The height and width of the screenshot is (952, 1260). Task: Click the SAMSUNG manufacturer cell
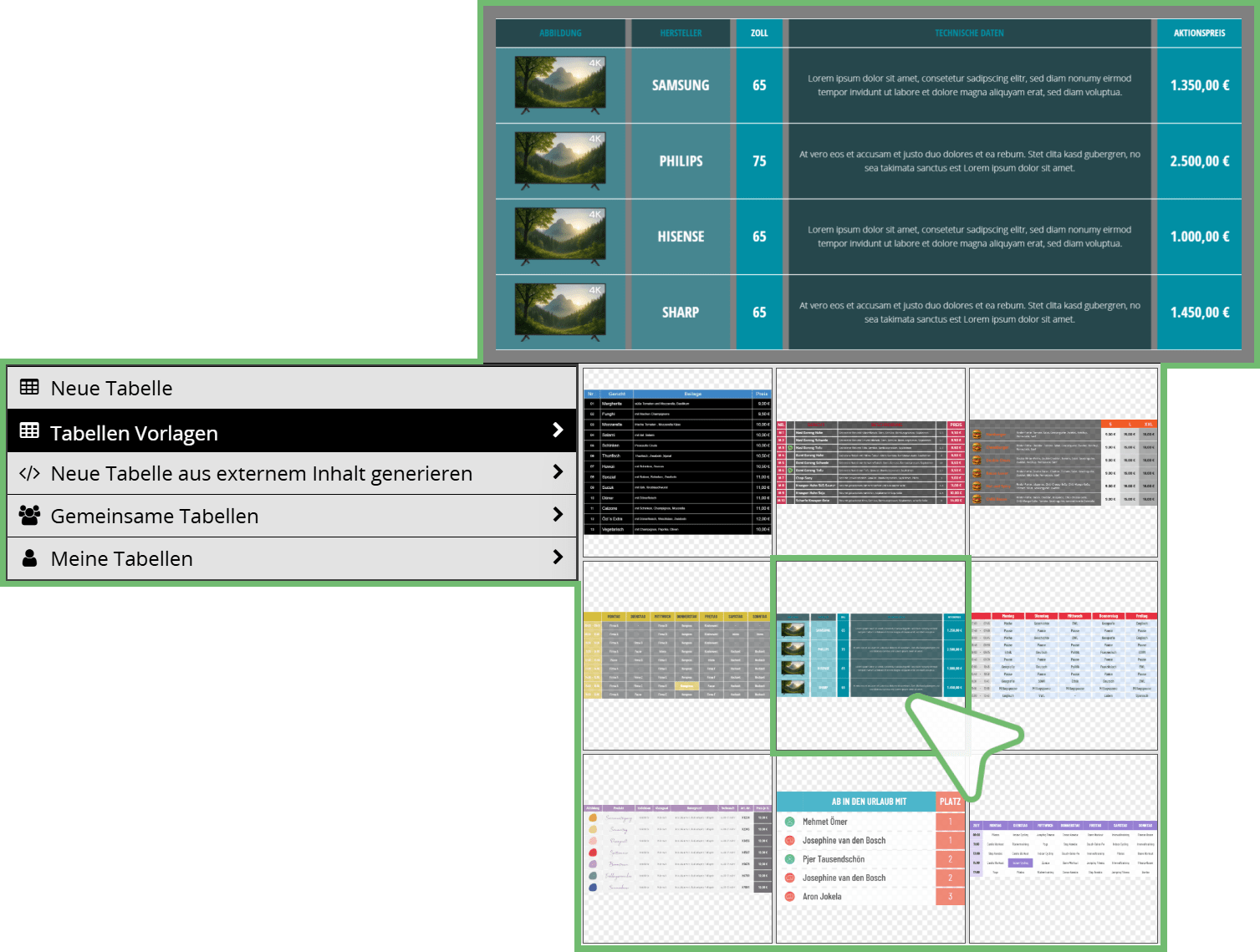[x=681, y=85]
